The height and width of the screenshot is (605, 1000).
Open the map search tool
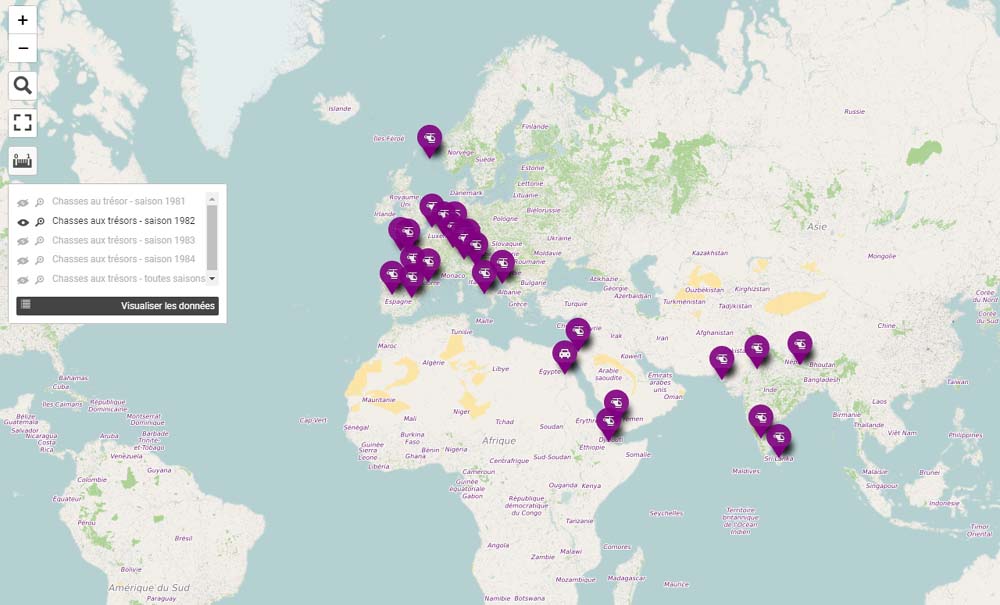[x=23, y=86]
